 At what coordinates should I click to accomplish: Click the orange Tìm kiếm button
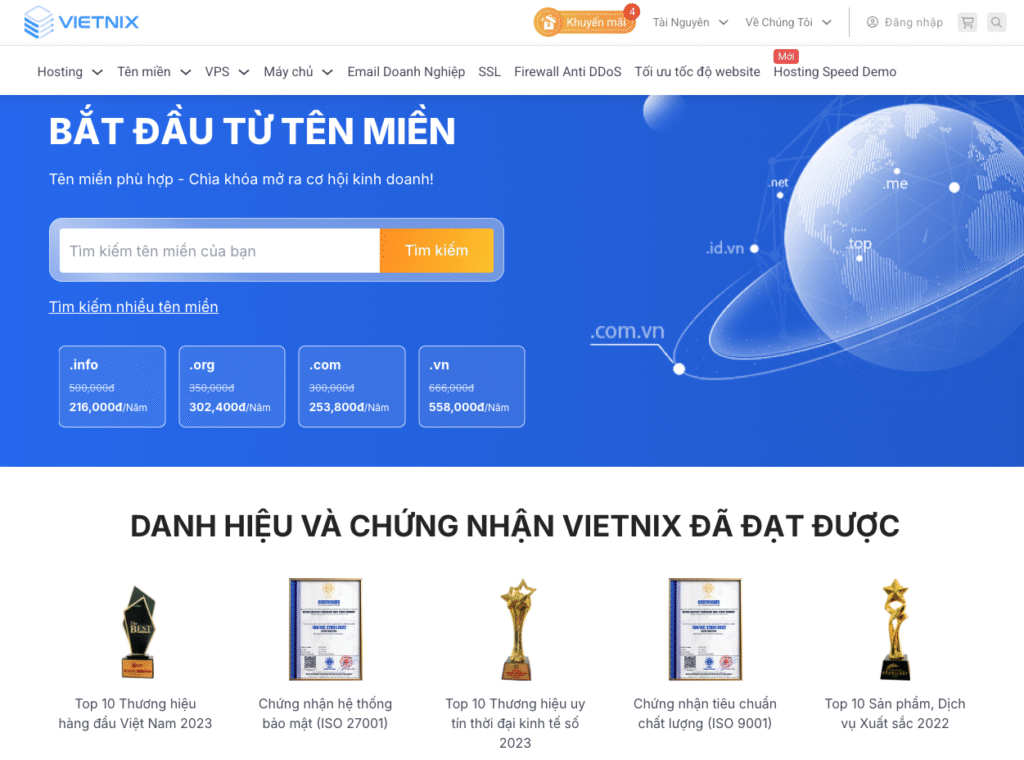point(436,250)
